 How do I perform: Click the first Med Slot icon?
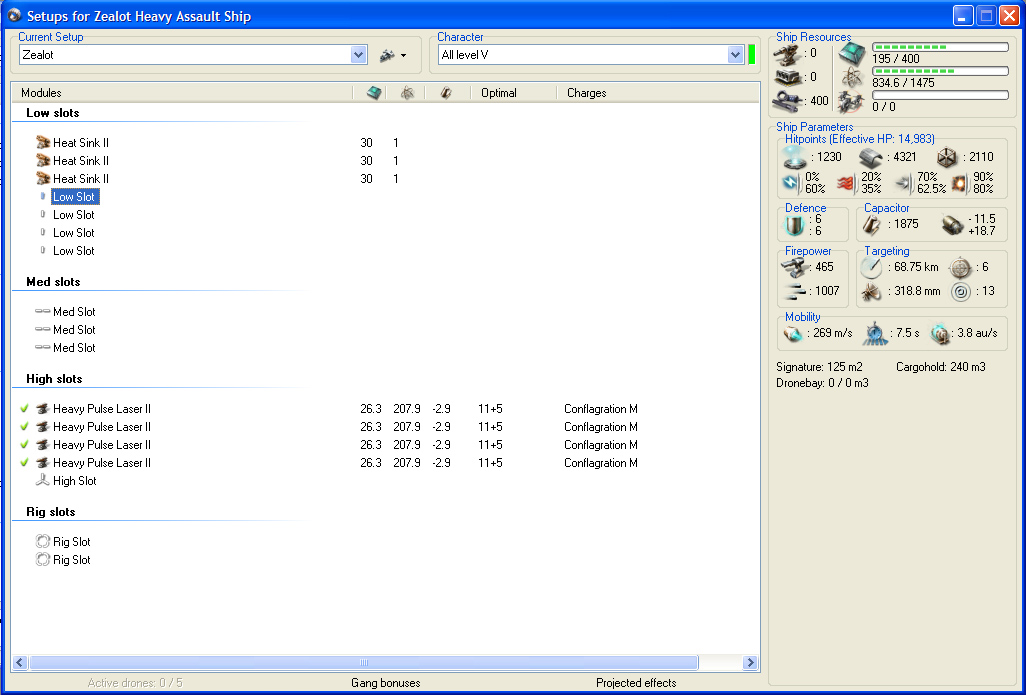(43, 312)
